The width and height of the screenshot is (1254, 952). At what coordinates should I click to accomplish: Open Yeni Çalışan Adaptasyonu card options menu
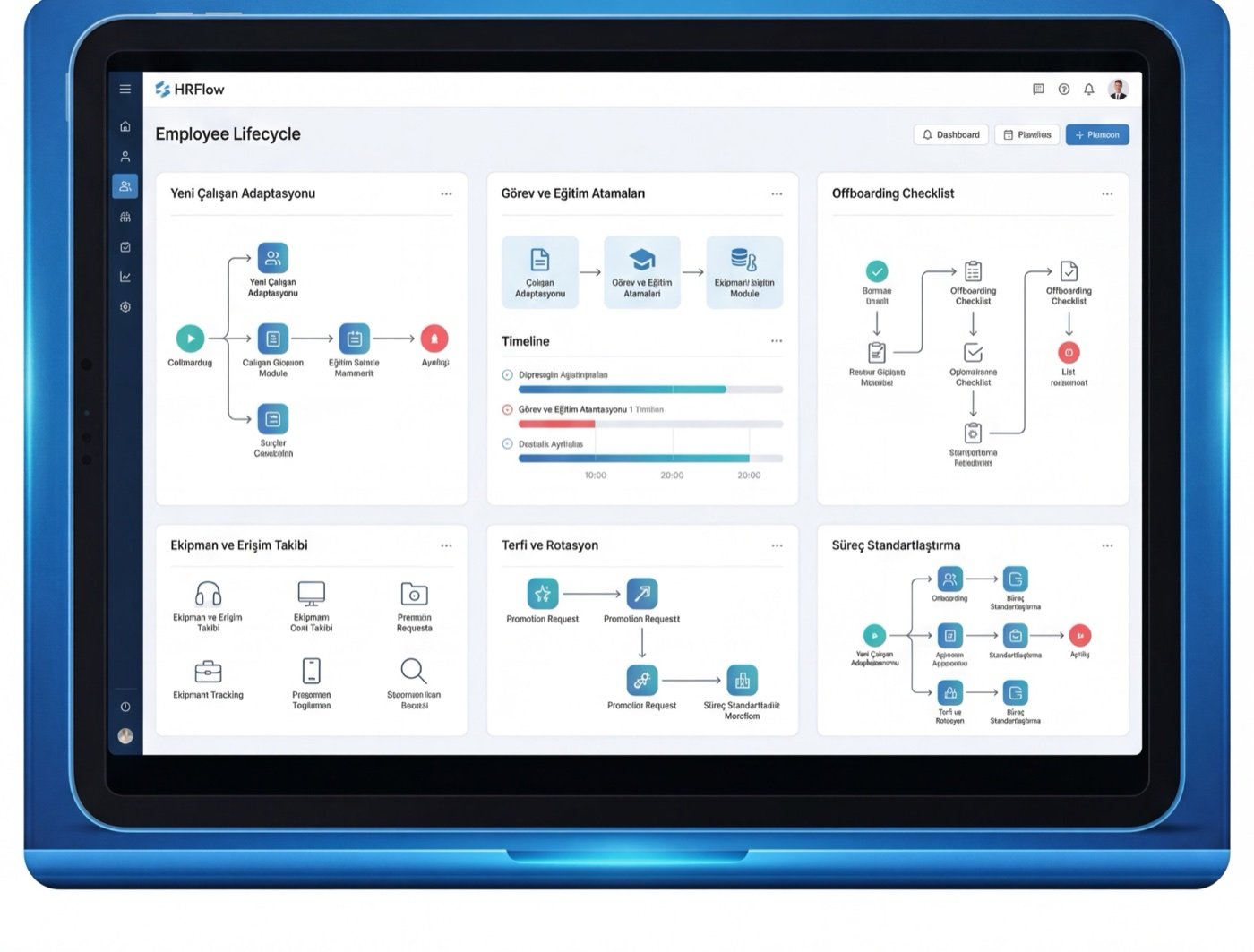click(x=446, y=193)
